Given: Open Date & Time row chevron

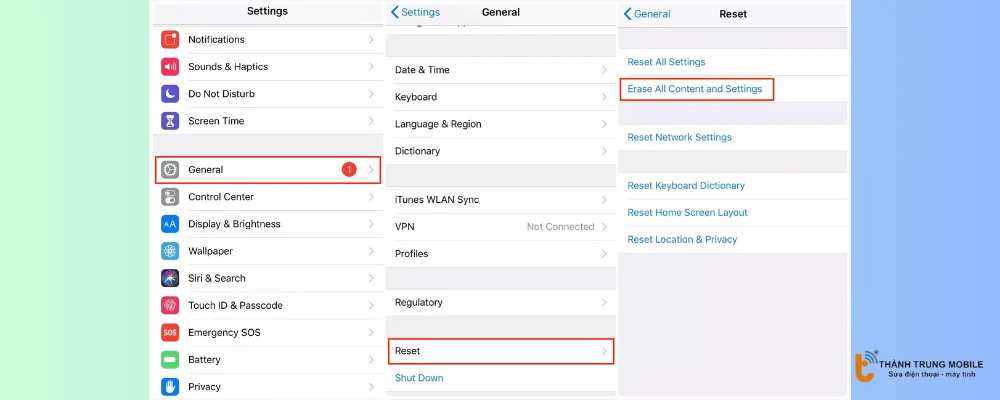Looking at the screenshot, I should click(x=604, y=70).
